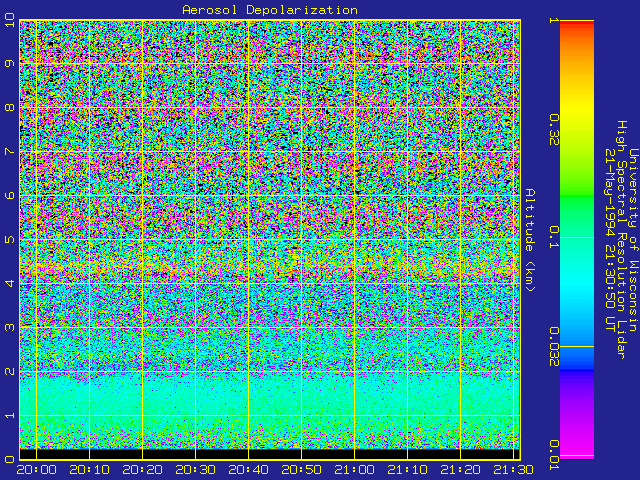Click altitude label 1 on left axis
This screenshot has width=640, height=480.
click(x=9, y=416)
